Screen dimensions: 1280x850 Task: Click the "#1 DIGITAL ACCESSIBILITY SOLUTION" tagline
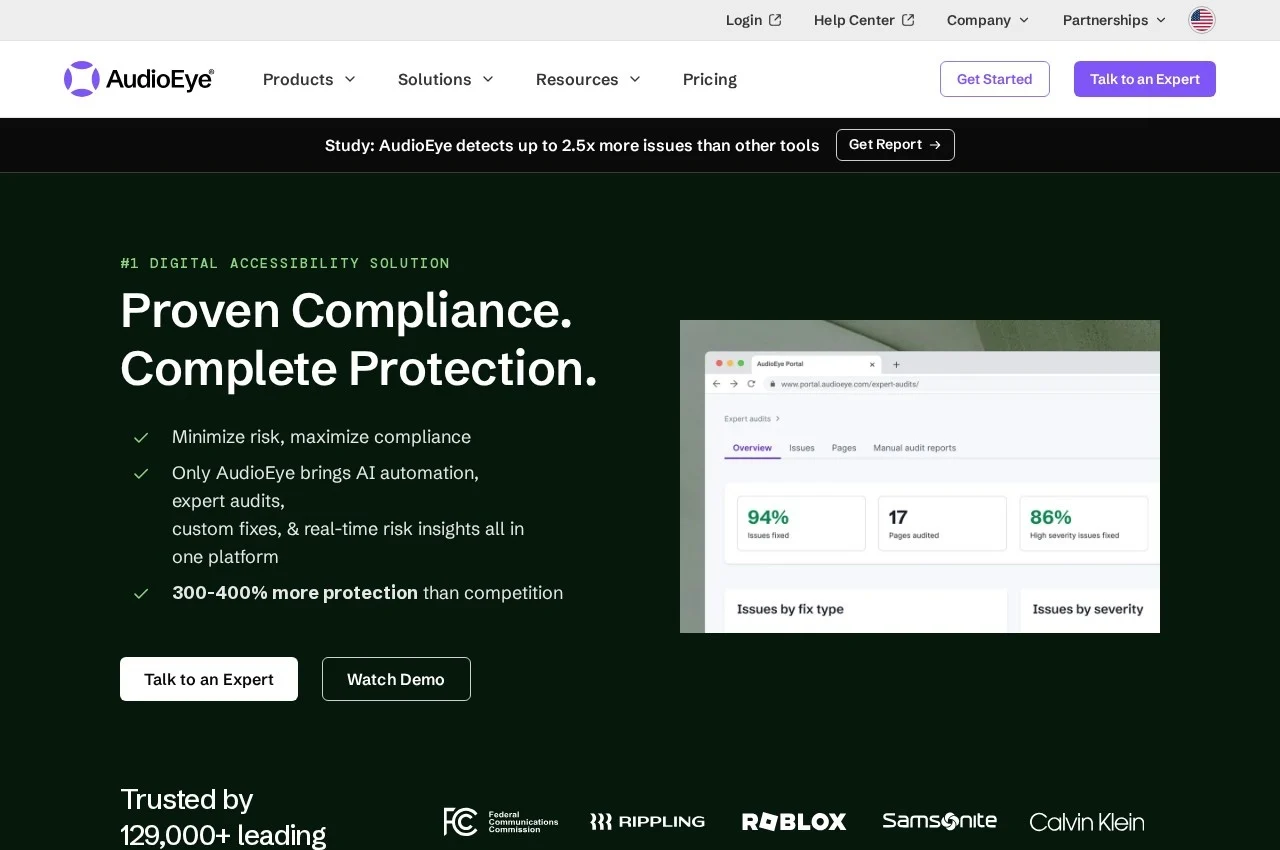coord(285,263)
